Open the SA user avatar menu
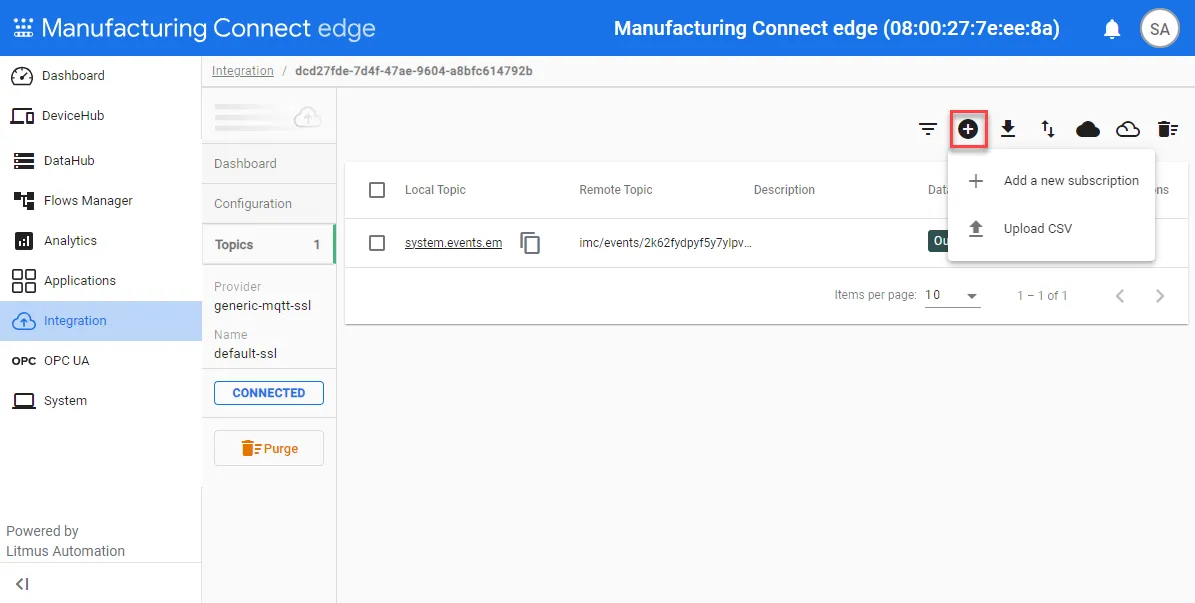This screenshot has height=603, width=1195. (x=1159, y=29)
